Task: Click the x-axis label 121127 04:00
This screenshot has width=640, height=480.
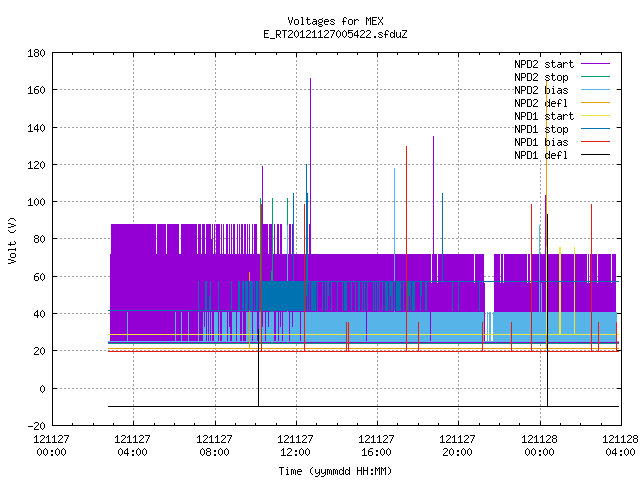Action: click(133, 446)
